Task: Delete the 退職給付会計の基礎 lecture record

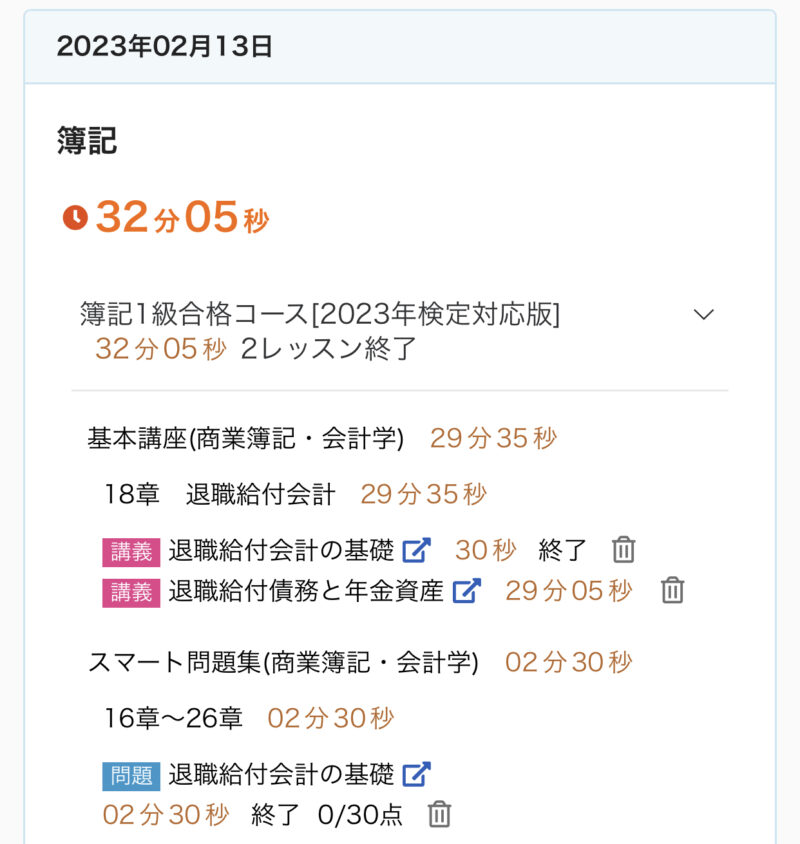Action: (623, 550)
